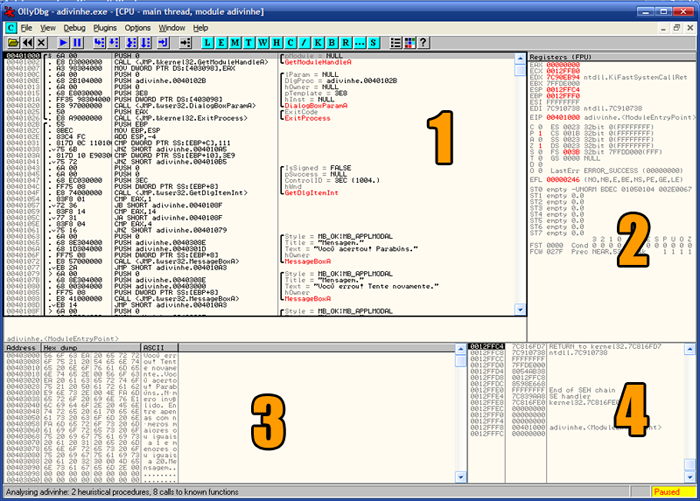Open the Window menu
Viewport: 700px width, 501px height.
(x=172, y=28)
